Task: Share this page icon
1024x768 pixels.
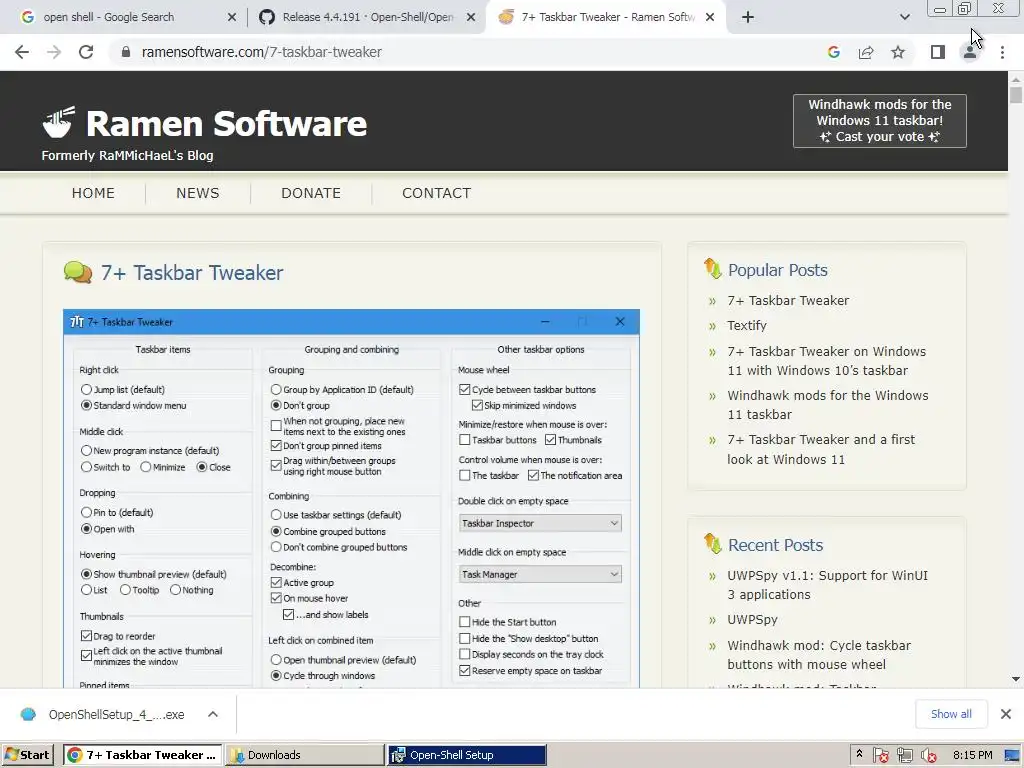Action: click(866, 52)
